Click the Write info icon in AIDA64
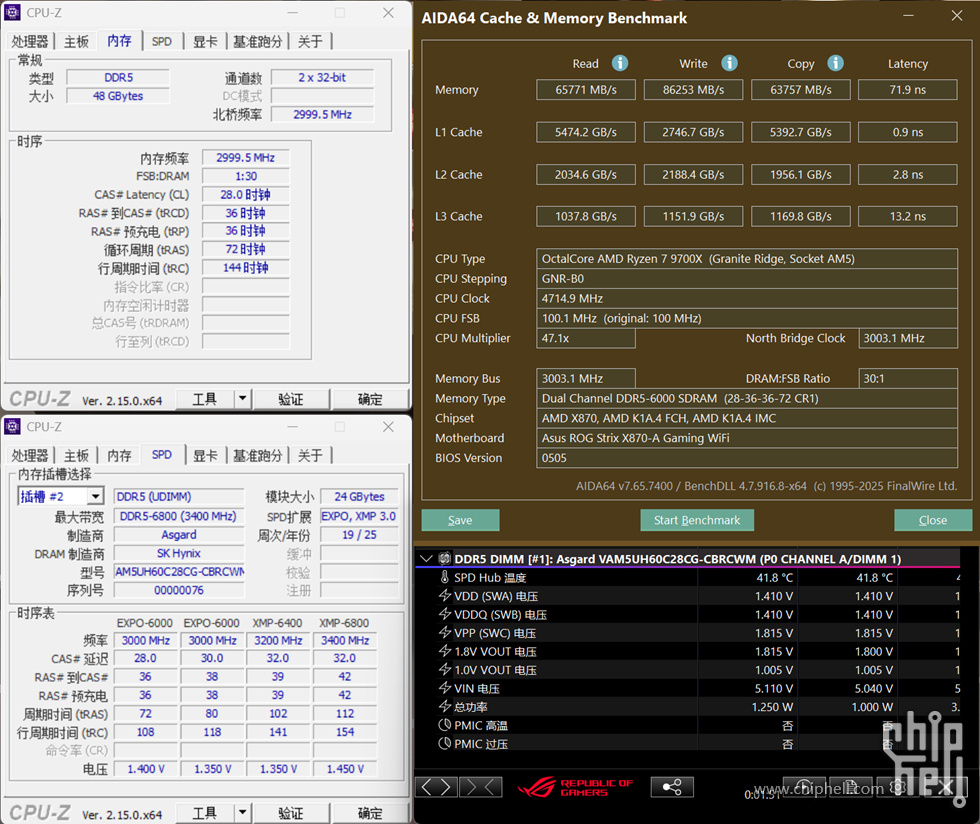Screen dimensions: 980x824 coord(729,63)
